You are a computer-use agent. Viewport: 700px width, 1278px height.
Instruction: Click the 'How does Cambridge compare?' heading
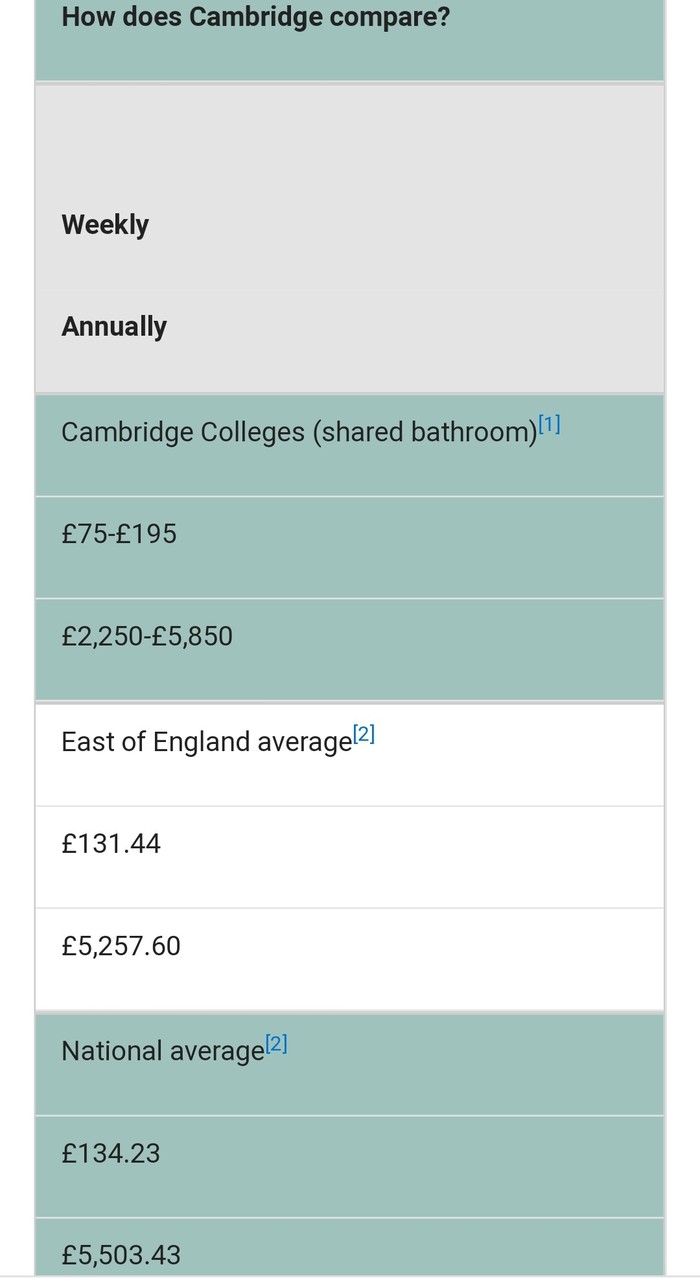tap(255, 17)
